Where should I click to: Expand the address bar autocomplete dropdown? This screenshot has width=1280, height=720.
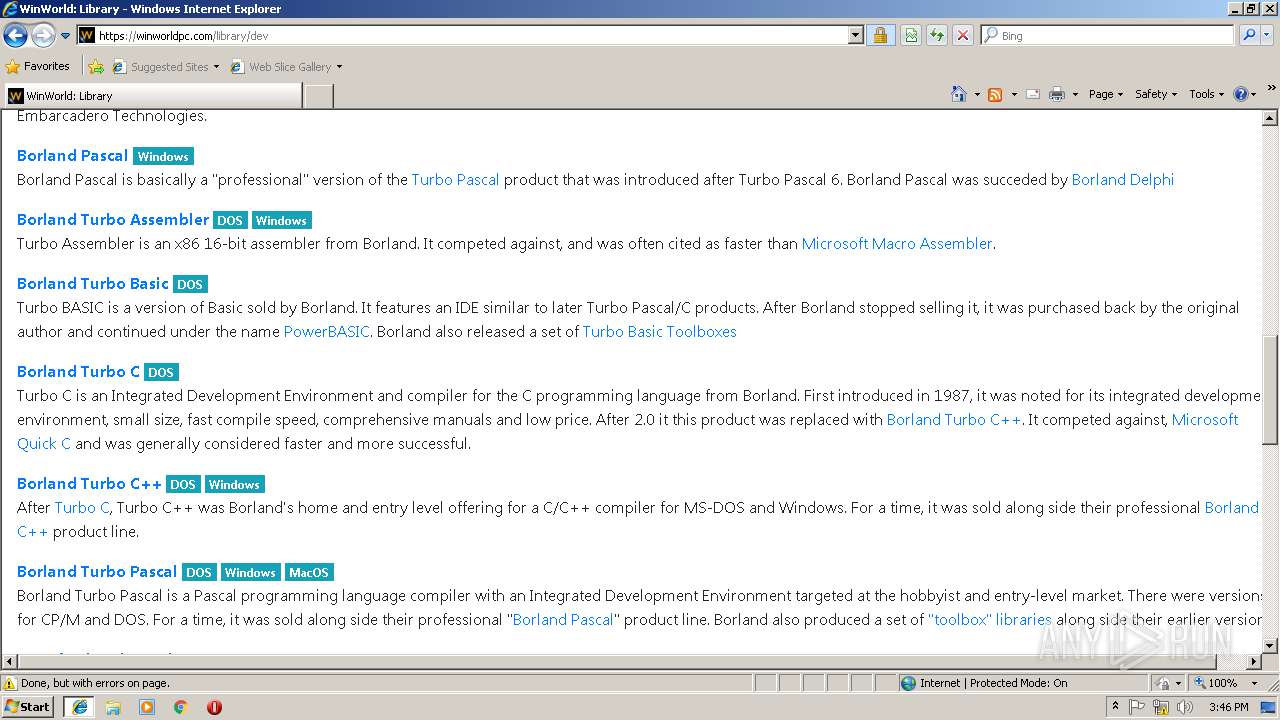coord(856,35)
